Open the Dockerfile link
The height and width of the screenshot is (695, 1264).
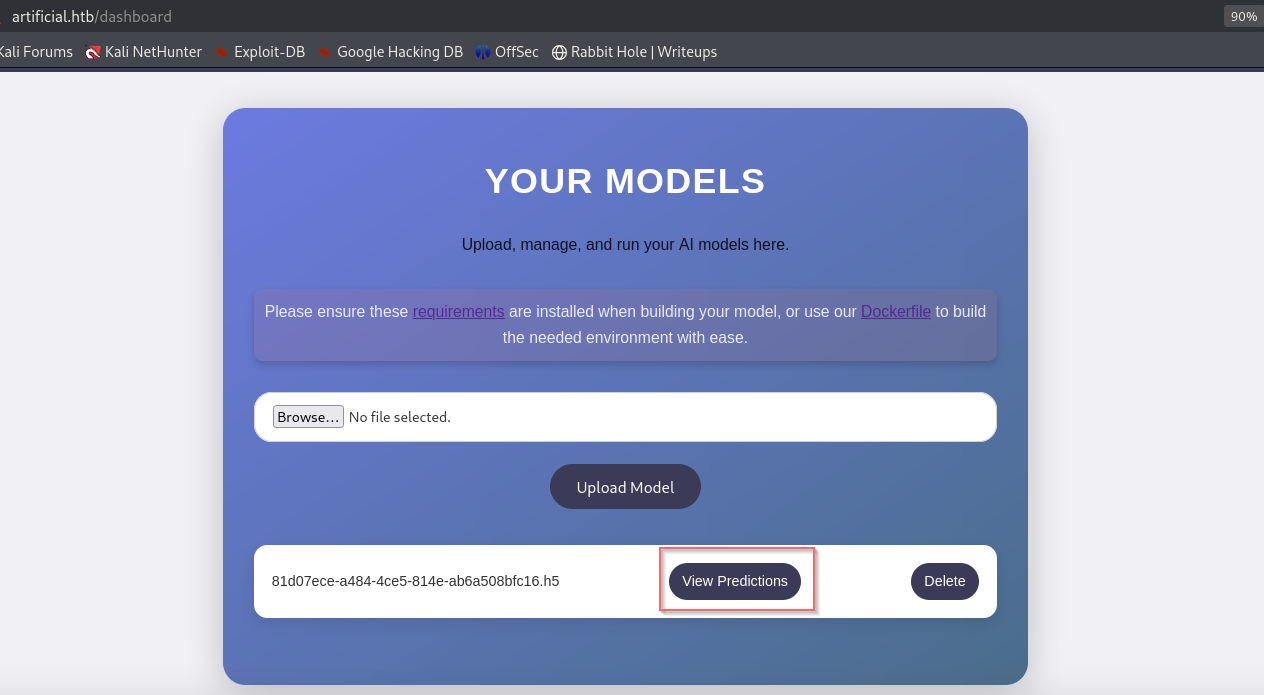tap(895, 311)
